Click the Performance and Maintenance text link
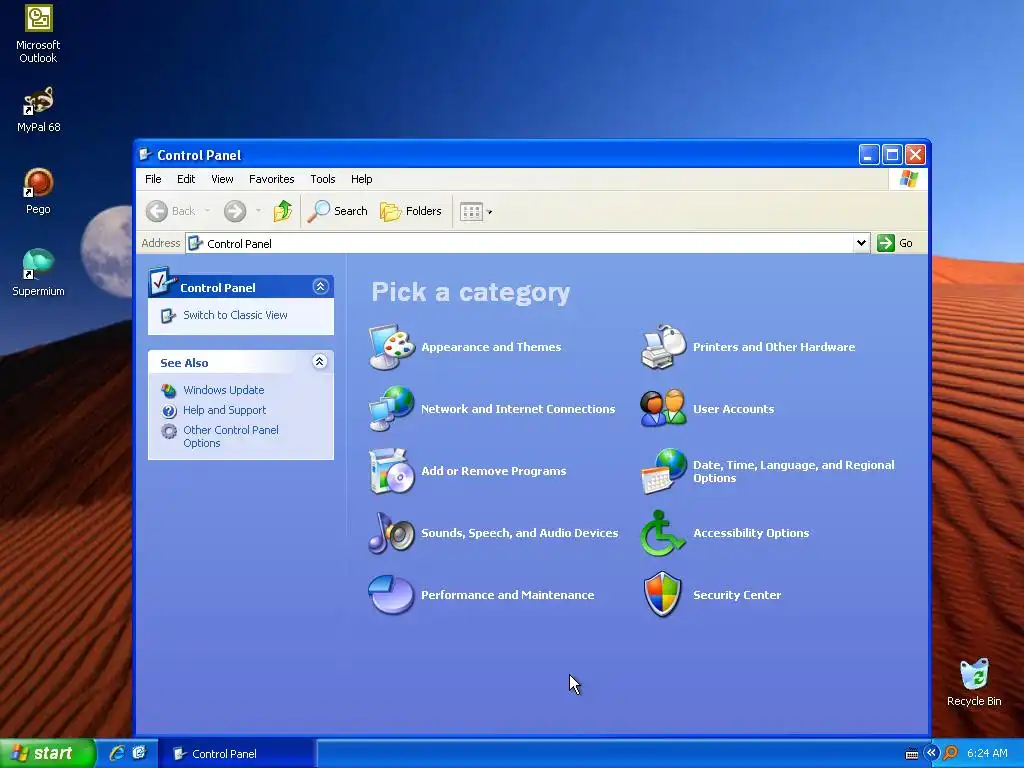Screen dimensions: 1024x768 click(507, 595)
